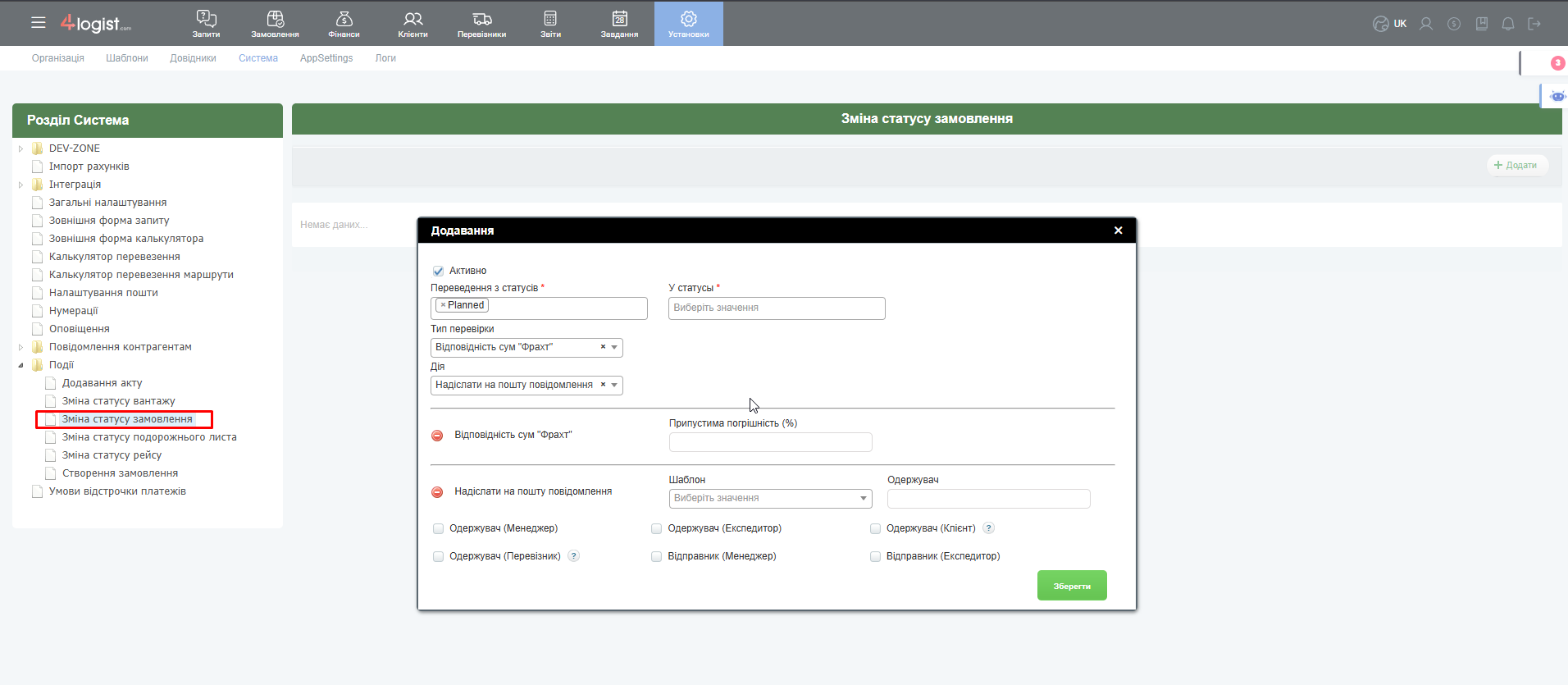1568x685 pixels.
Task: Open the Тип перевірки dropdown
Action: click(x=614, y=348)
